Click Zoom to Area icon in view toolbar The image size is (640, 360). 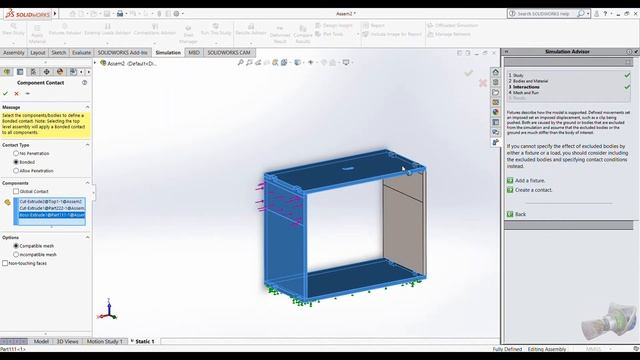249,62
